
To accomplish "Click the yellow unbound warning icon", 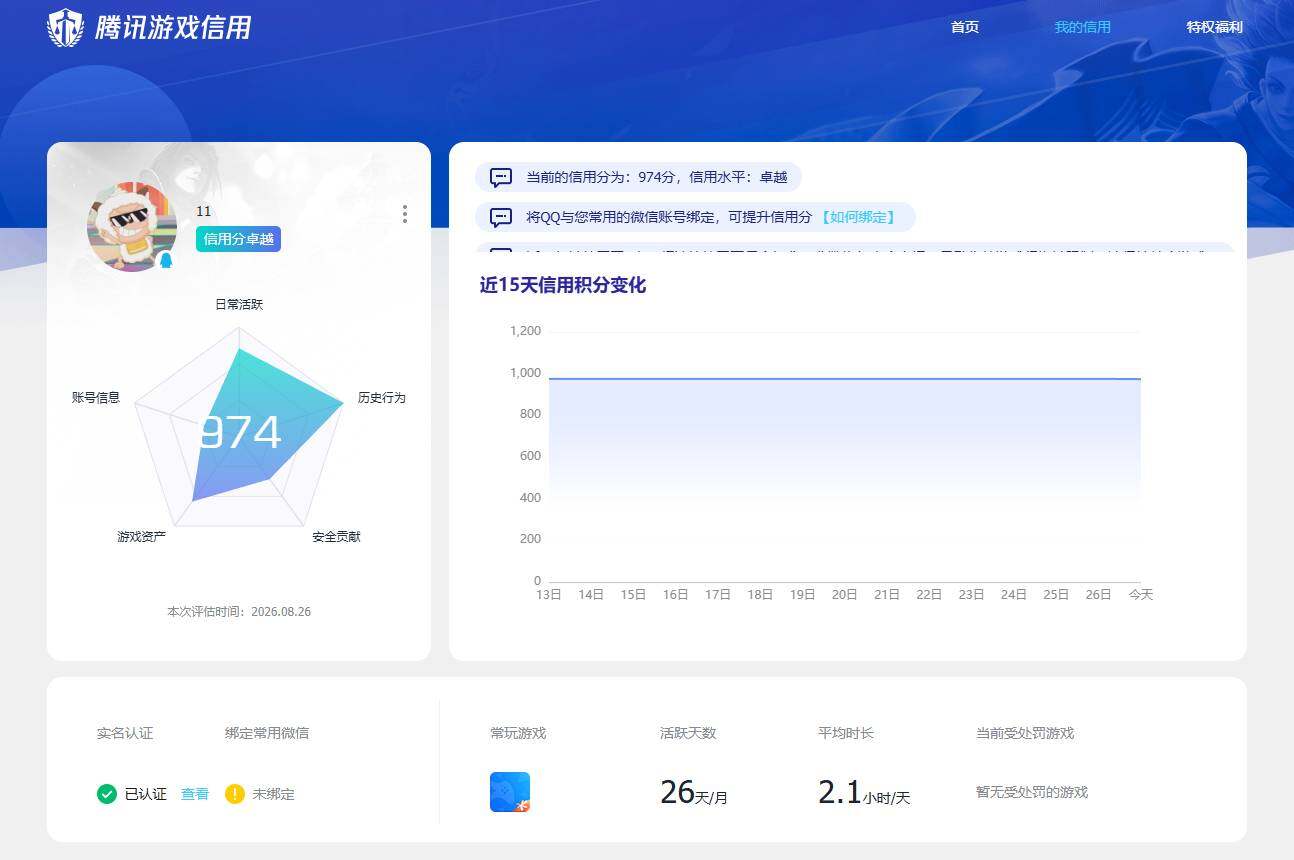I will pyautogui.click(x=235, y=794).
